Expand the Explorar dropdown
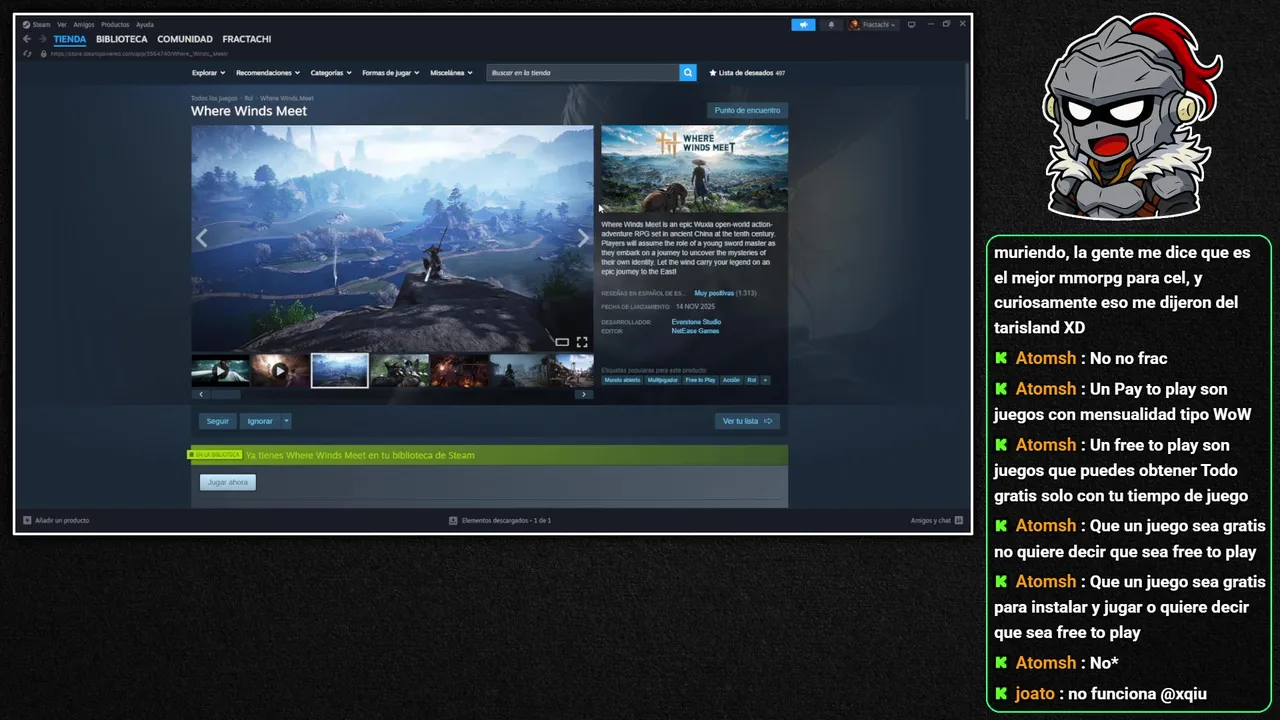Screen dimensions: 1280x720 click(x=208, y=73)
